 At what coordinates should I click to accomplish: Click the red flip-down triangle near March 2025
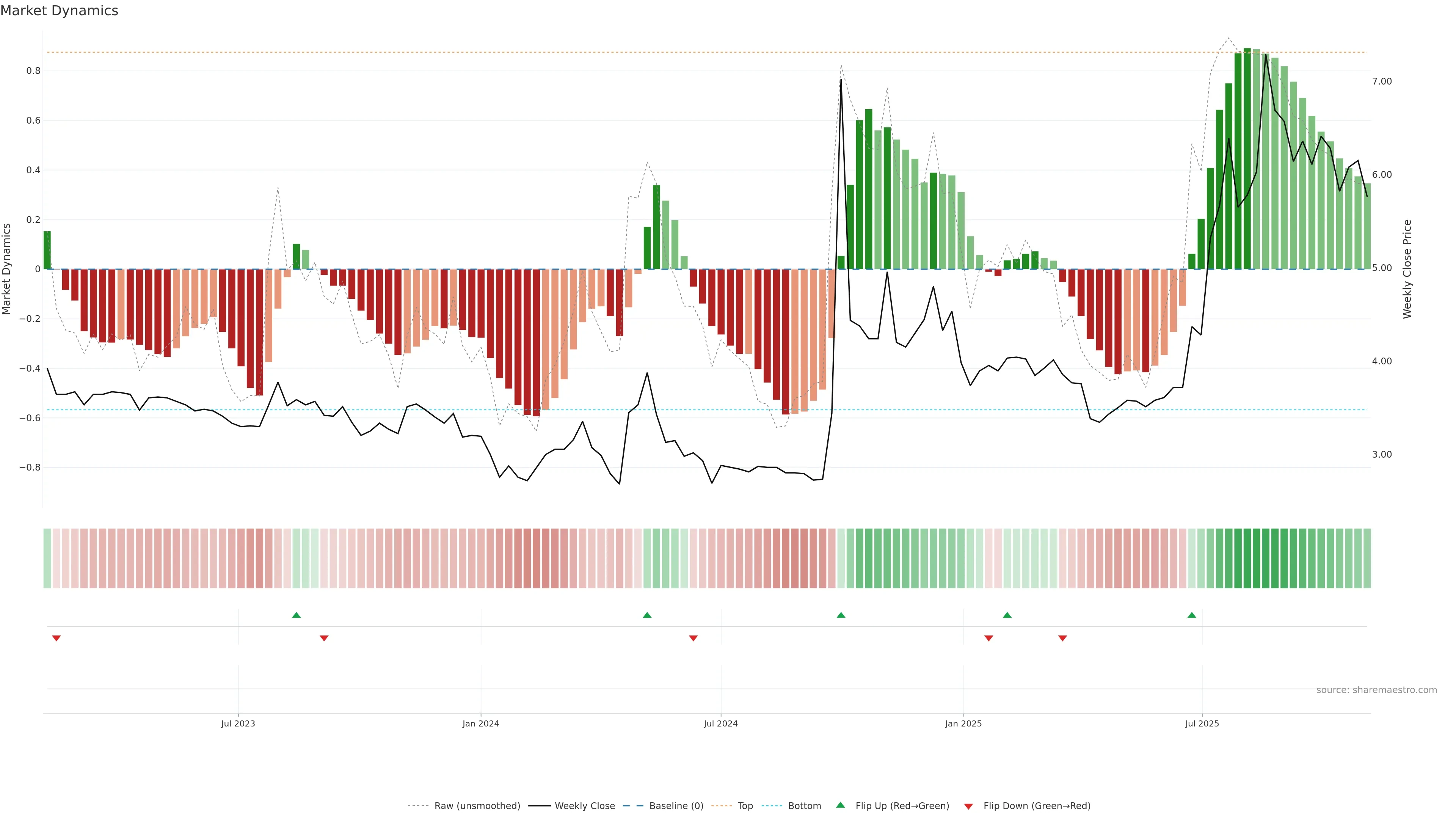point(1062,638)
